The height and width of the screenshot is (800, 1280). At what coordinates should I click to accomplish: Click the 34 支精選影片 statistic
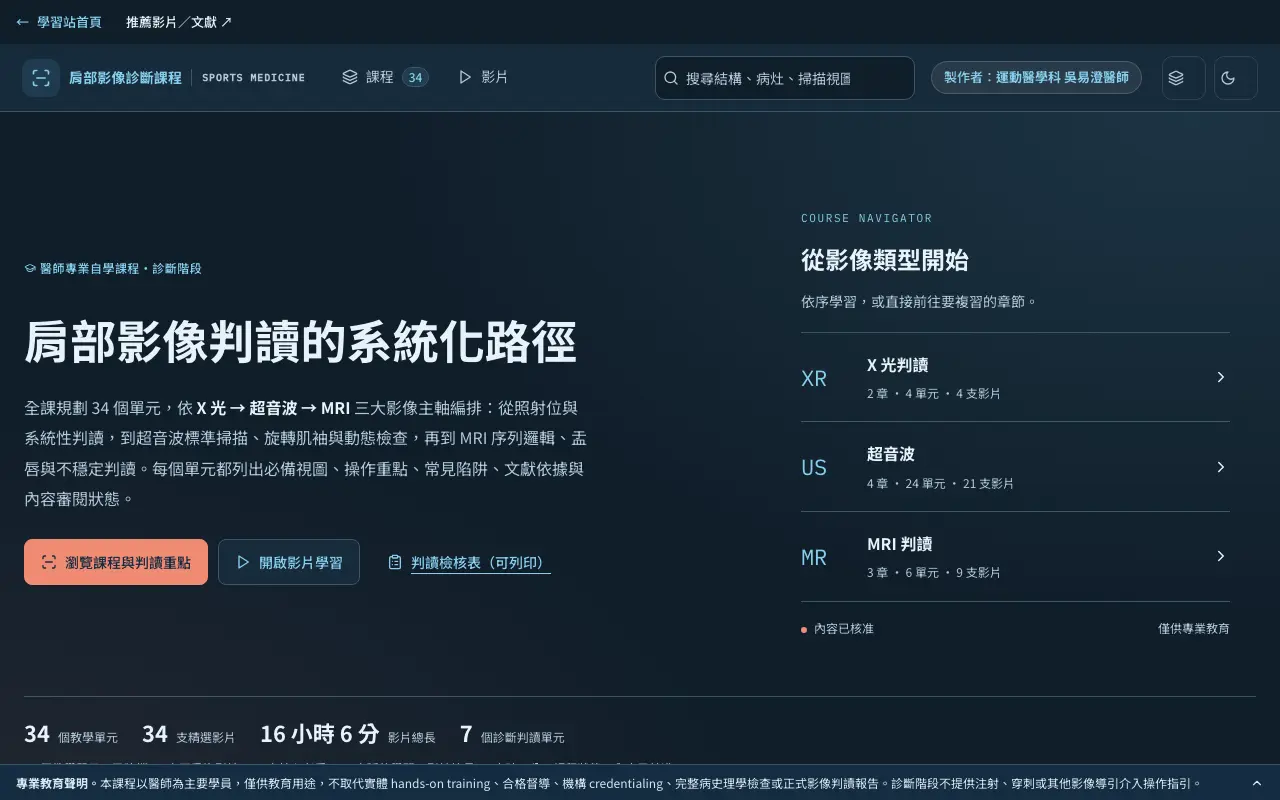click(189, 734)
